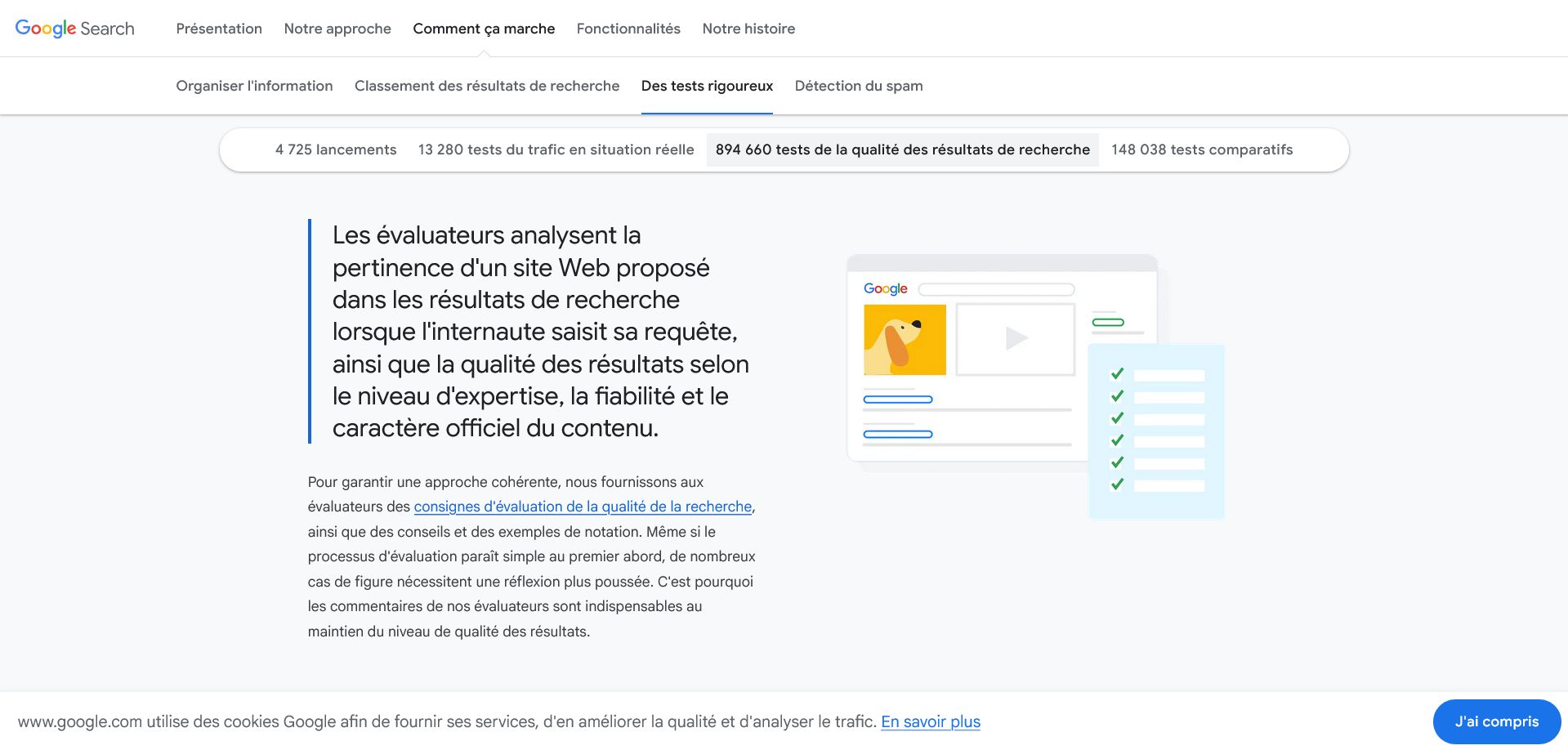
Task: Select the Des tests rigoureux tab
Action: pos(707,86)
